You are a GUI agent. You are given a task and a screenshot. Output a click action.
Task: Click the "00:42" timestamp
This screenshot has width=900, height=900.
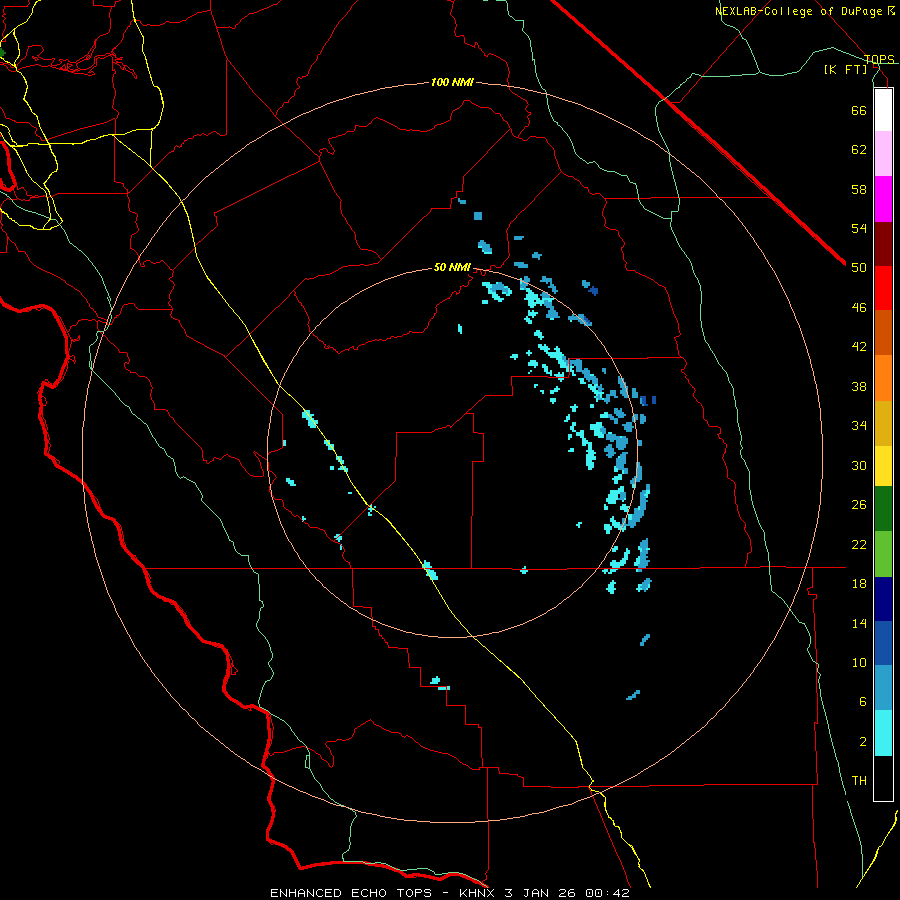607,893
